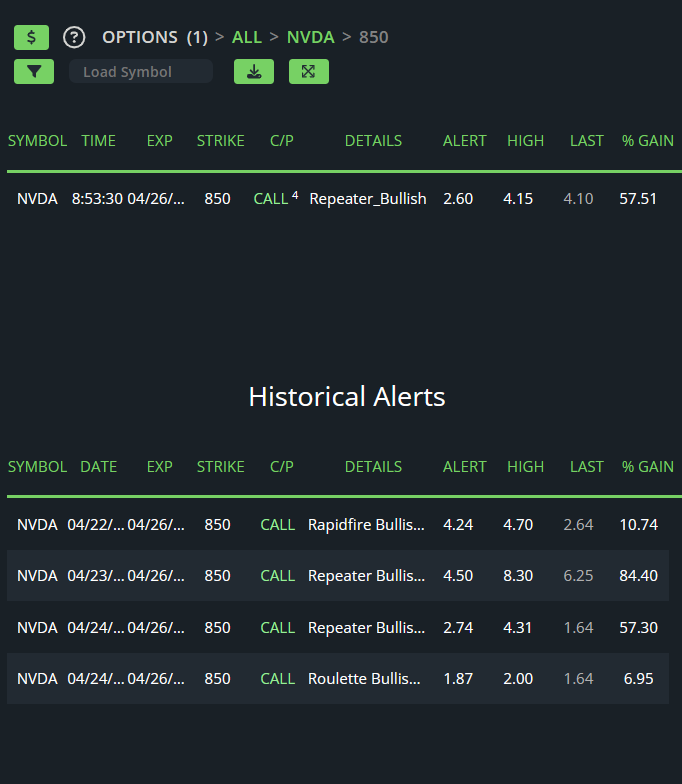Click the green dollar sign icon
This screenshot has height=784, width=682.
[32, 38]
